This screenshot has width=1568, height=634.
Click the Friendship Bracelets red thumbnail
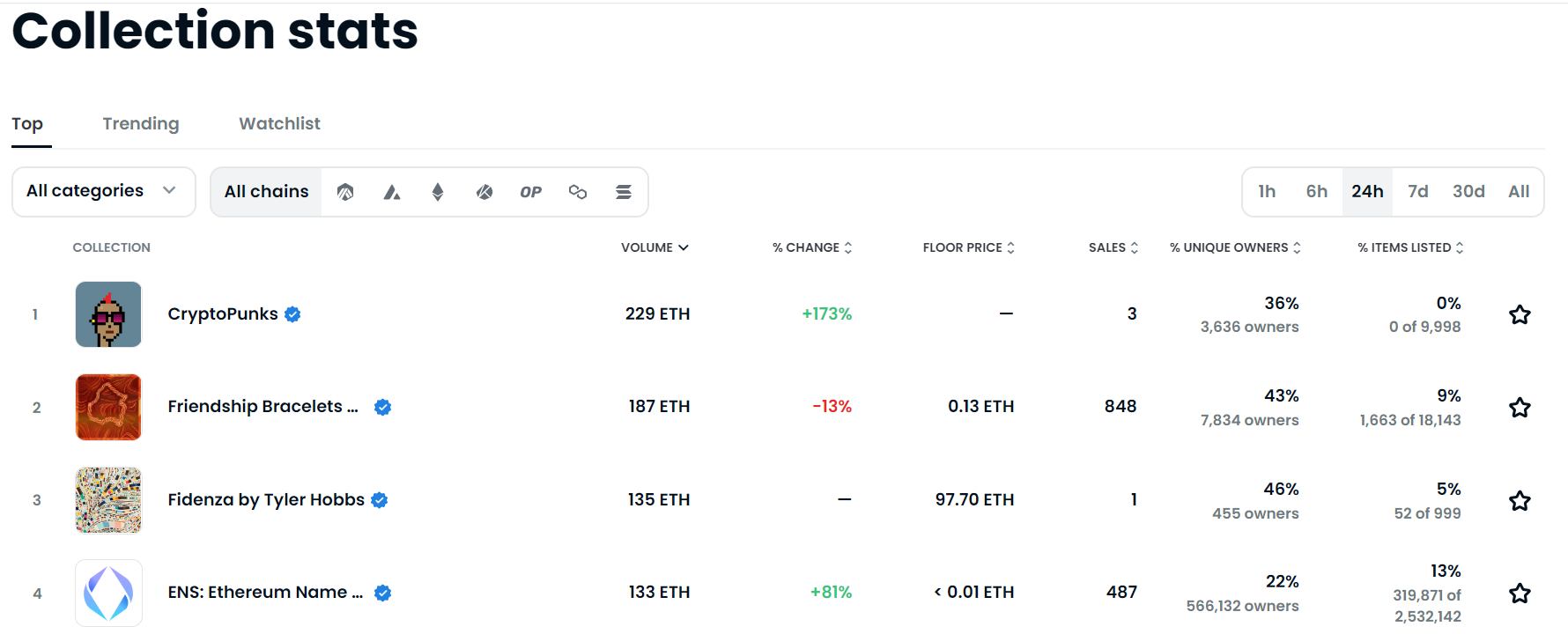[108, 407]
